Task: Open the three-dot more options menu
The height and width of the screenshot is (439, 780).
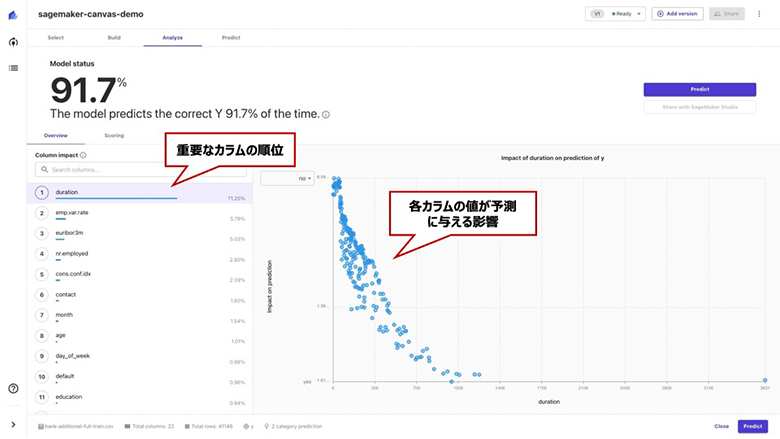Action: (x=759, y=14)
